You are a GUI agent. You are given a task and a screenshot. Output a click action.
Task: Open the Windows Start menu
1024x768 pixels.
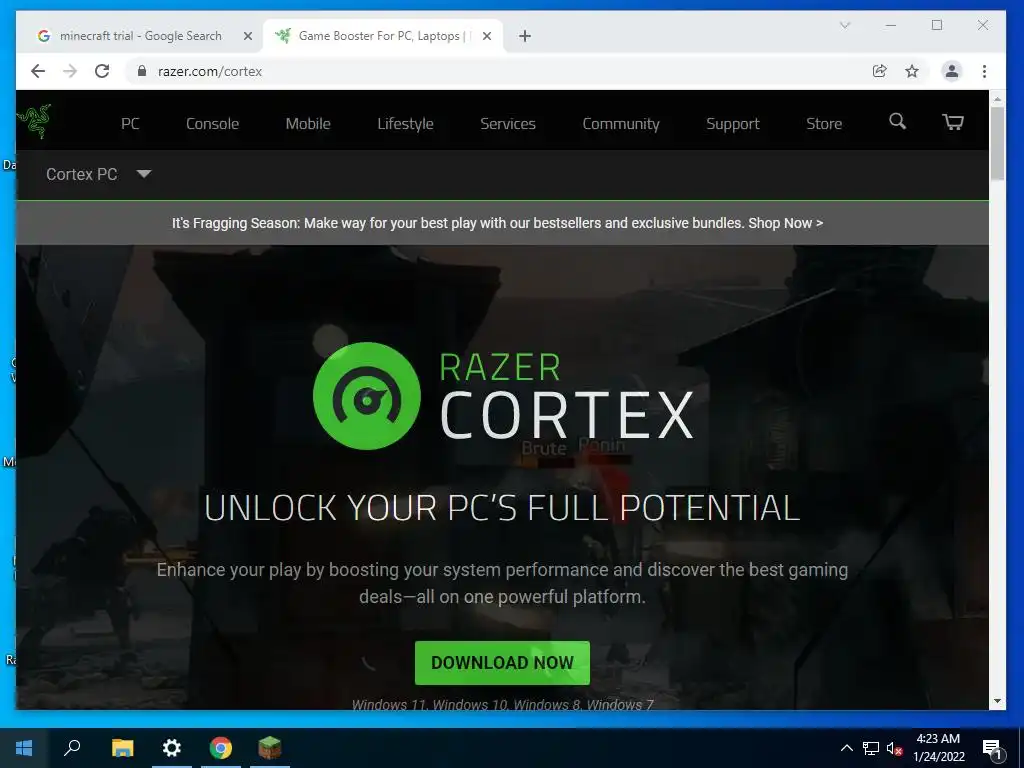[x=24, y=748]
